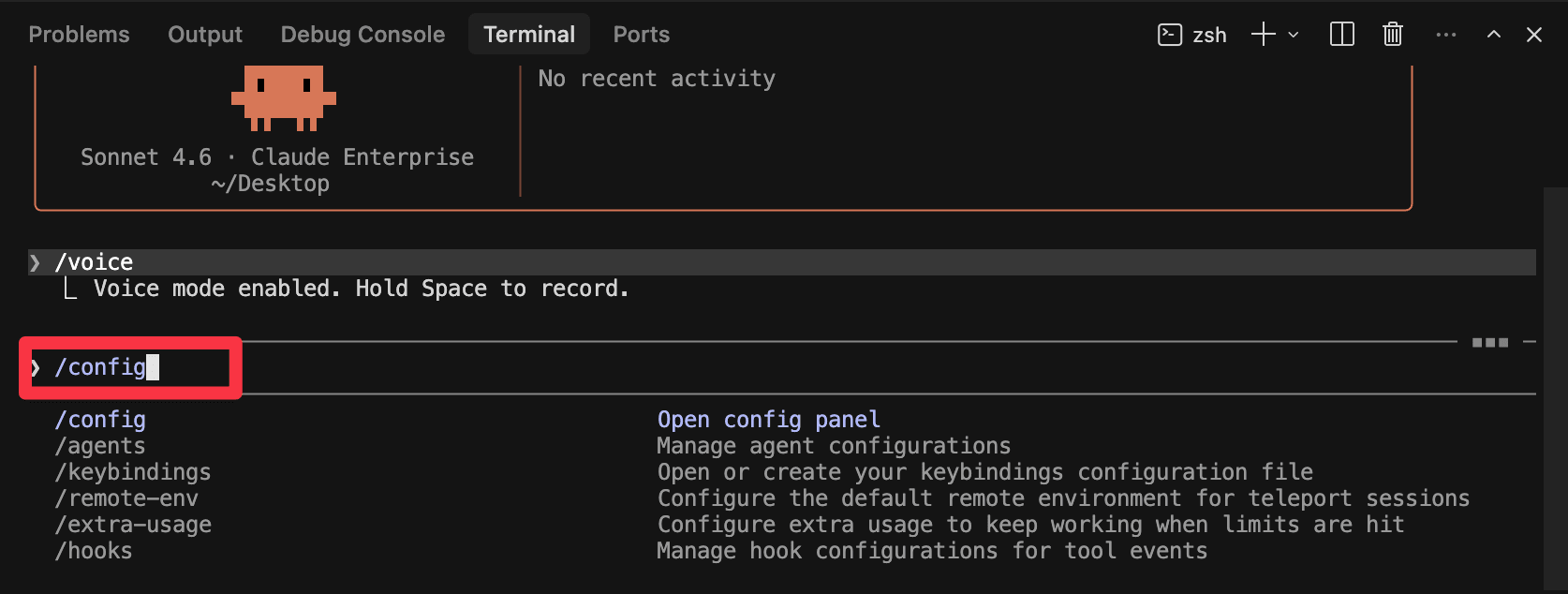Expand the new terminal launch profile dropdown
The height and width of the screenshot is (594, 1568).
click(x=1294, y=35)
